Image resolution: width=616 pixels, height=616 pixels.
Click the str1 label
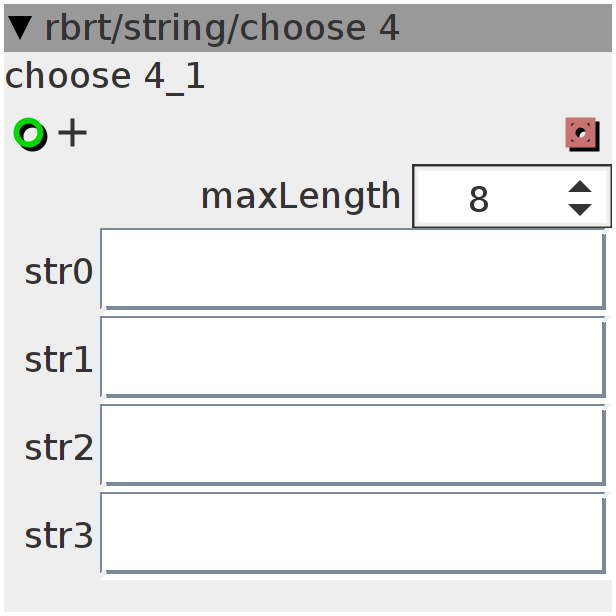click(59, 359)
